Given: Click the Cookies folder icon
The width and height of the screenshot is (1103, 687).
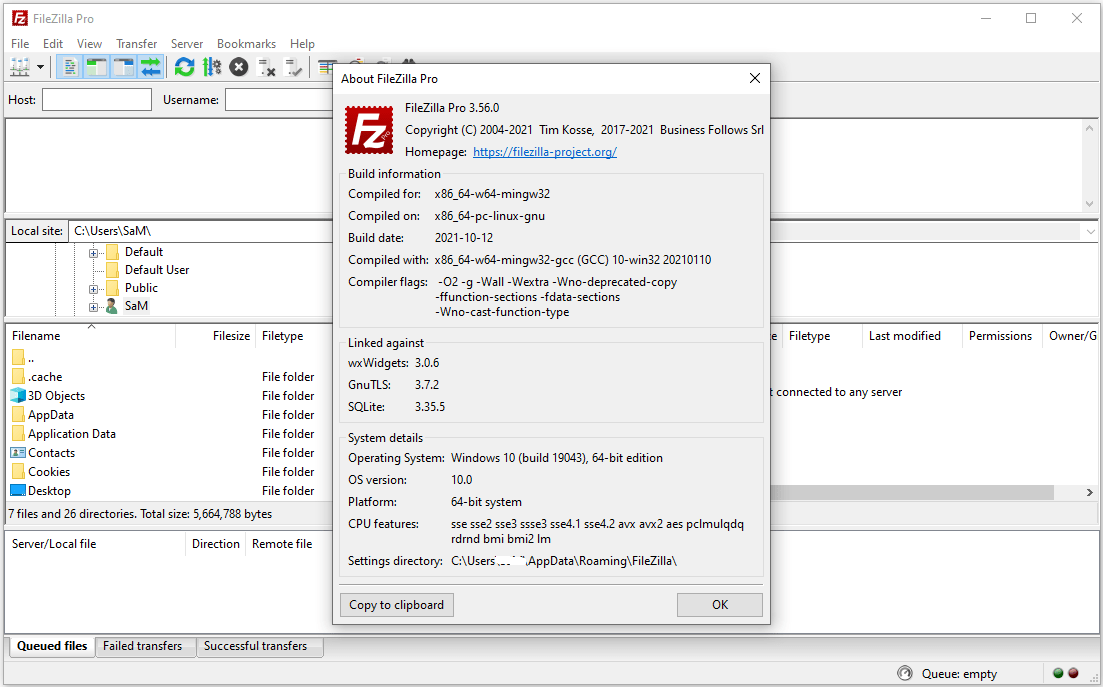Looking at the screenshot, I should tap(18, 472).
